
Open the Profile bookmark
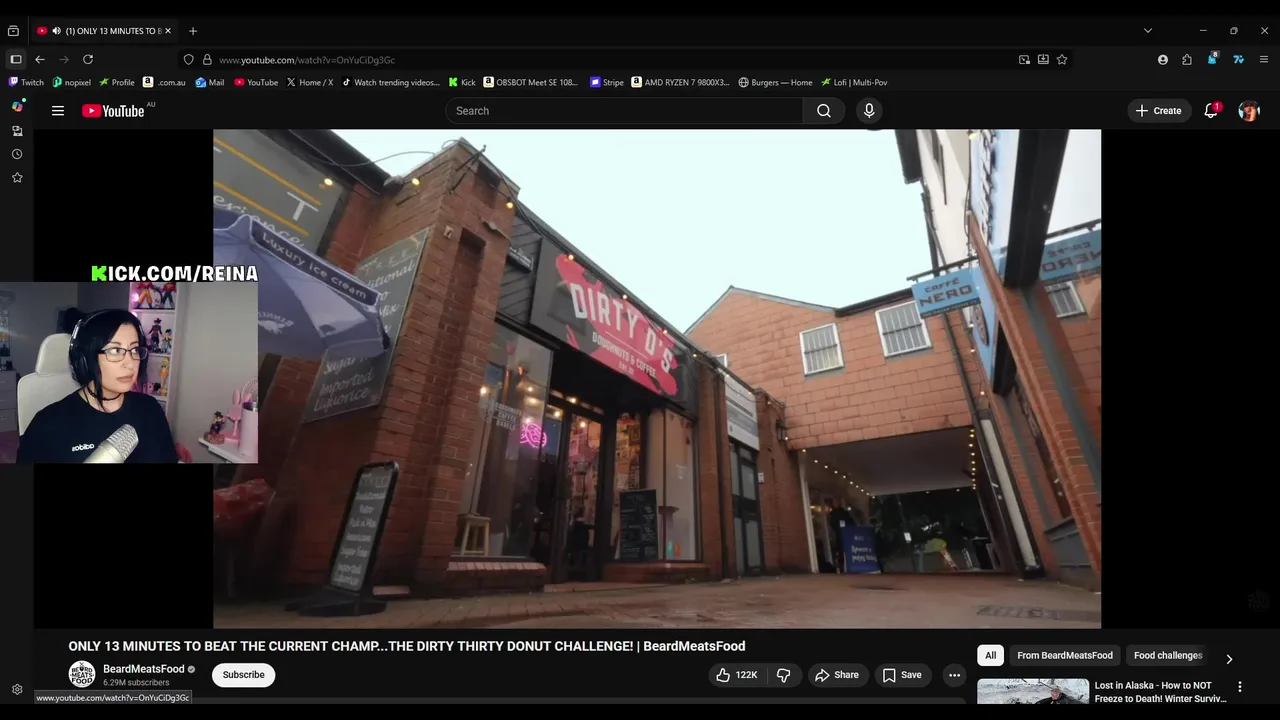pyautogui.click(x=117, y=83)
